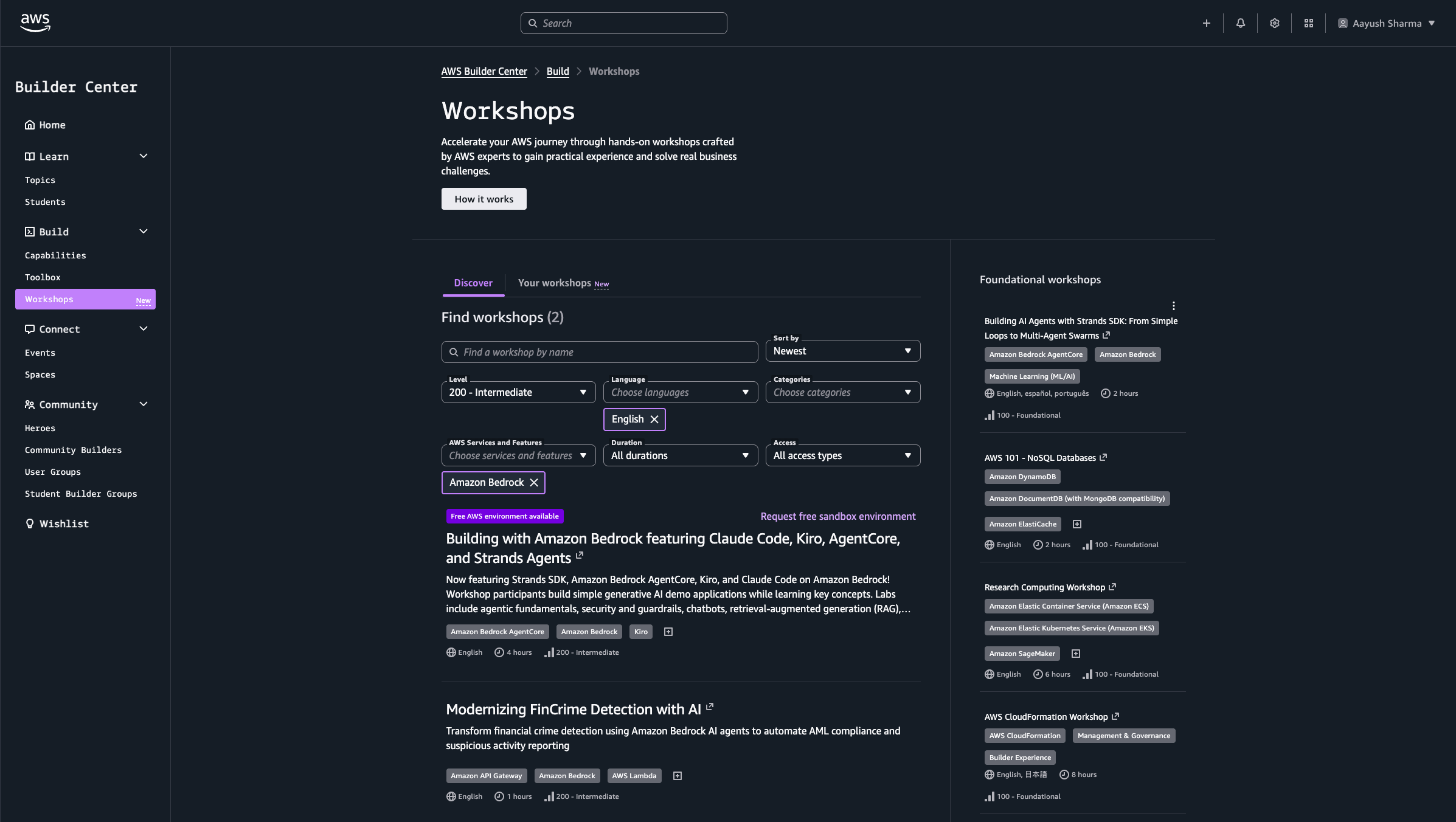Open the three-dot menu in Foundational workshops
This screenshot has width=1456, height=822.
pyautogui.click(x=1174, y=306)
